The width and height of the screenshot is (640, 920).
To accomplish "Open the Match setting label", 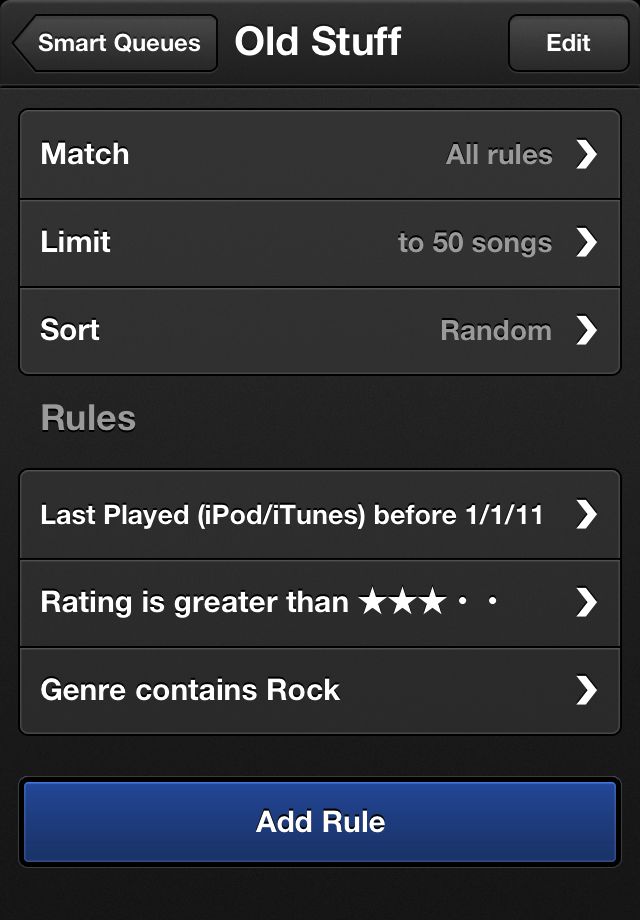I will 85,154.
